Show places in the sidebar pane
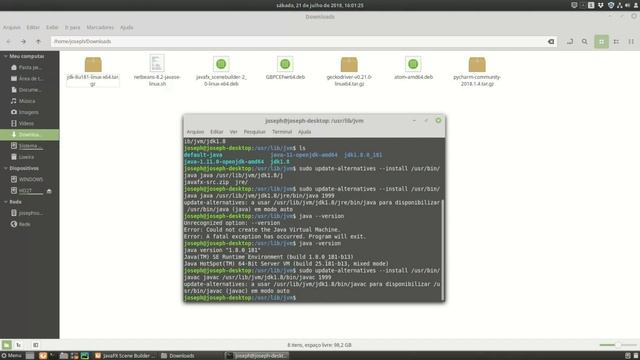The height and width of the screenshot is (360, 640). coord(7,345)
